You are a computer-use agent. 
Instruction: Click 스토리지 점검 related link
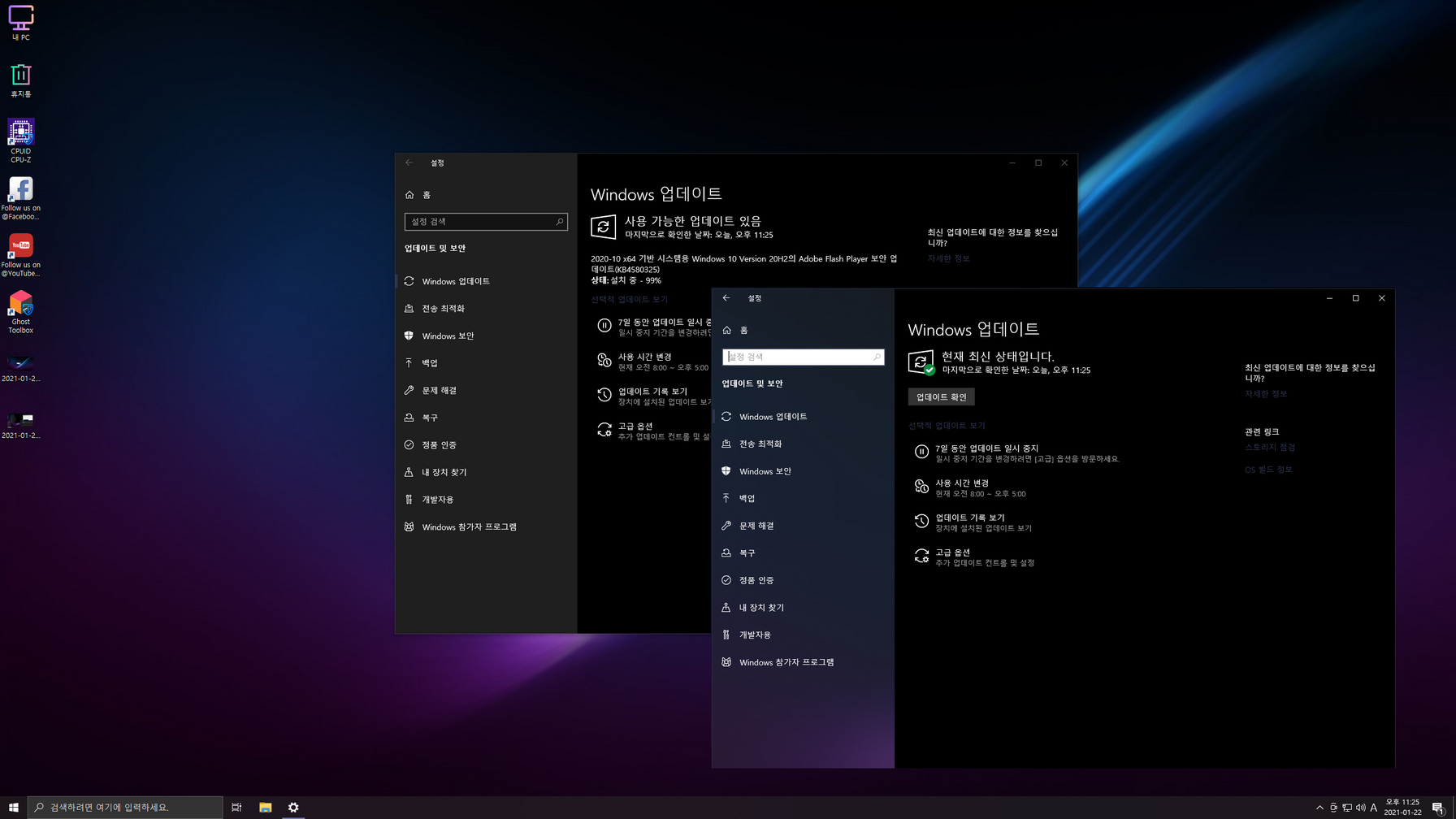(x=1270, y=447)
